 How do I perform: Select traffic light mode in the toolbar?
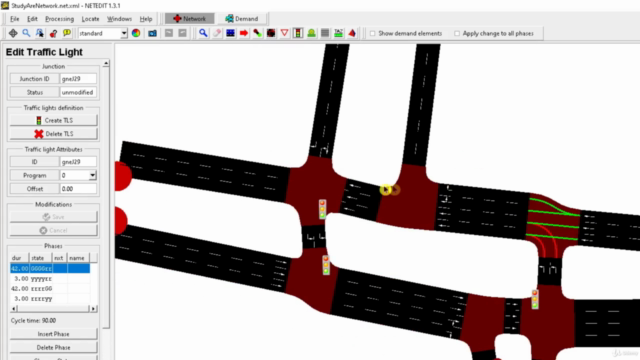[x=298, y=33]
